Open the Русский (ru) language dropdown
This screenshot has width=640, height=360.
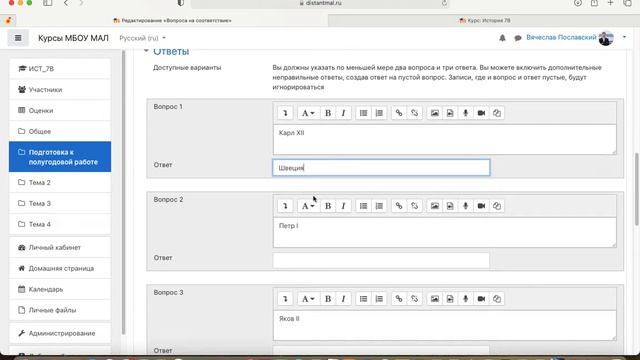(142, 38)
